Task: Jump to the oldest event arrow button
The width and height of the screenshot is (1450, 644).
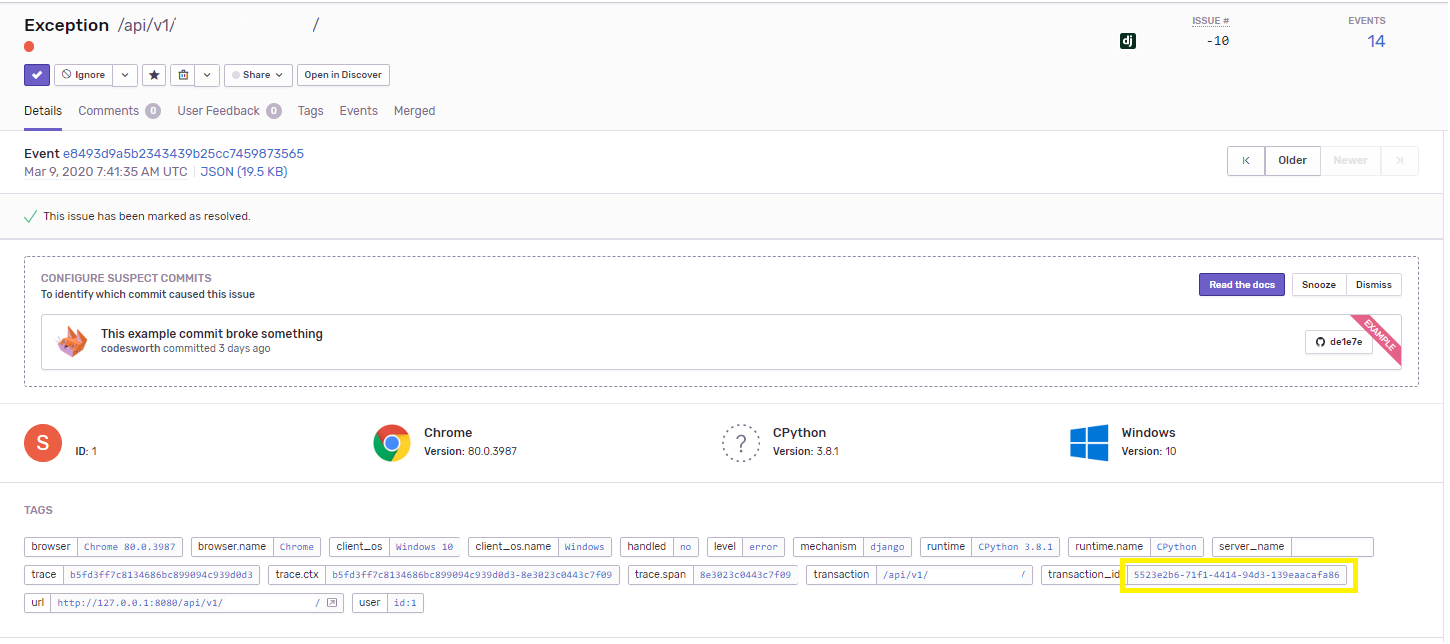Action: [x=1246, y=161]
